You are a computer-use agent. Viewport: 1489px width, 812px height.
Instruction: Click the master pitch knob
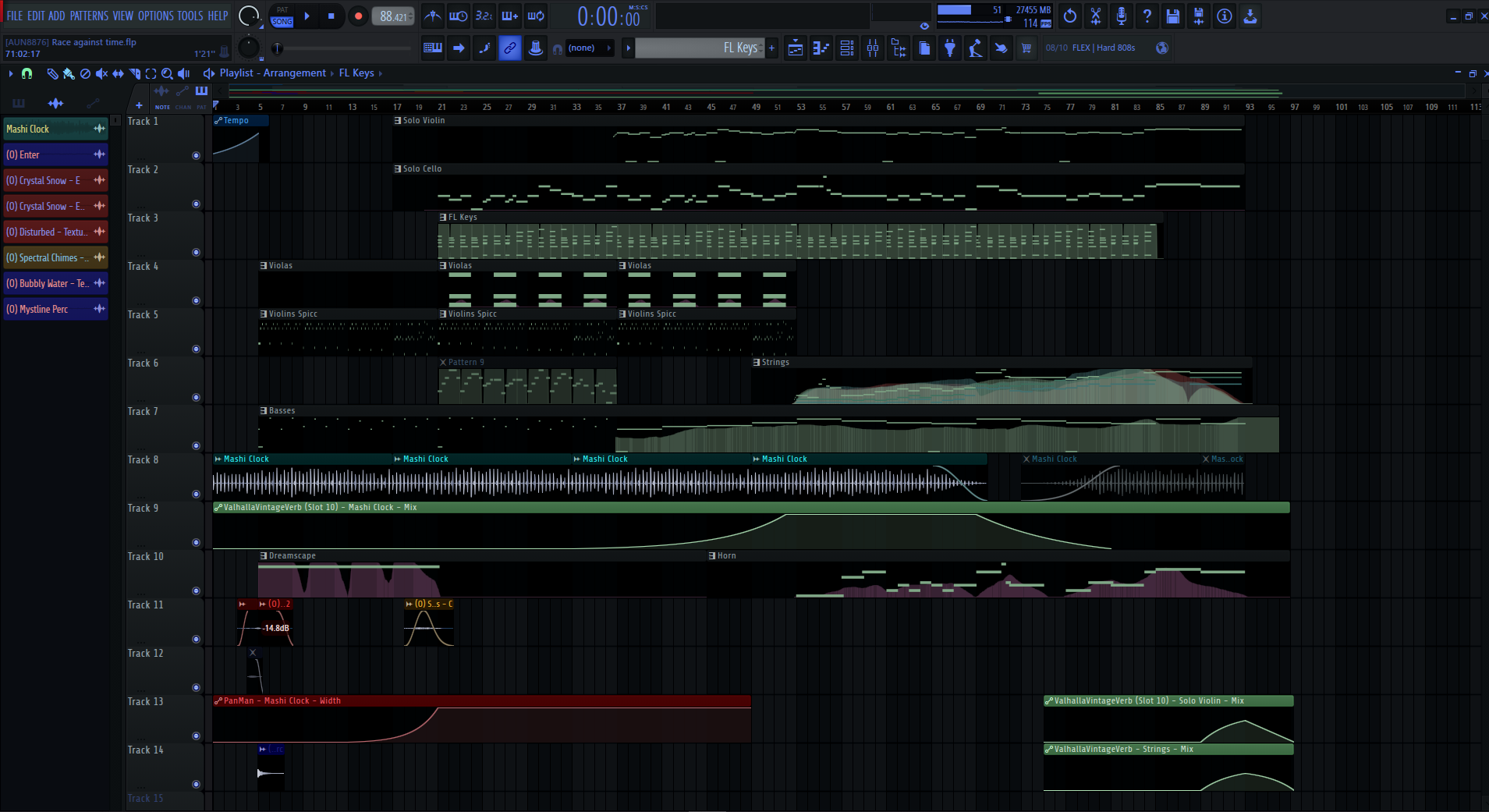(248, 48)
